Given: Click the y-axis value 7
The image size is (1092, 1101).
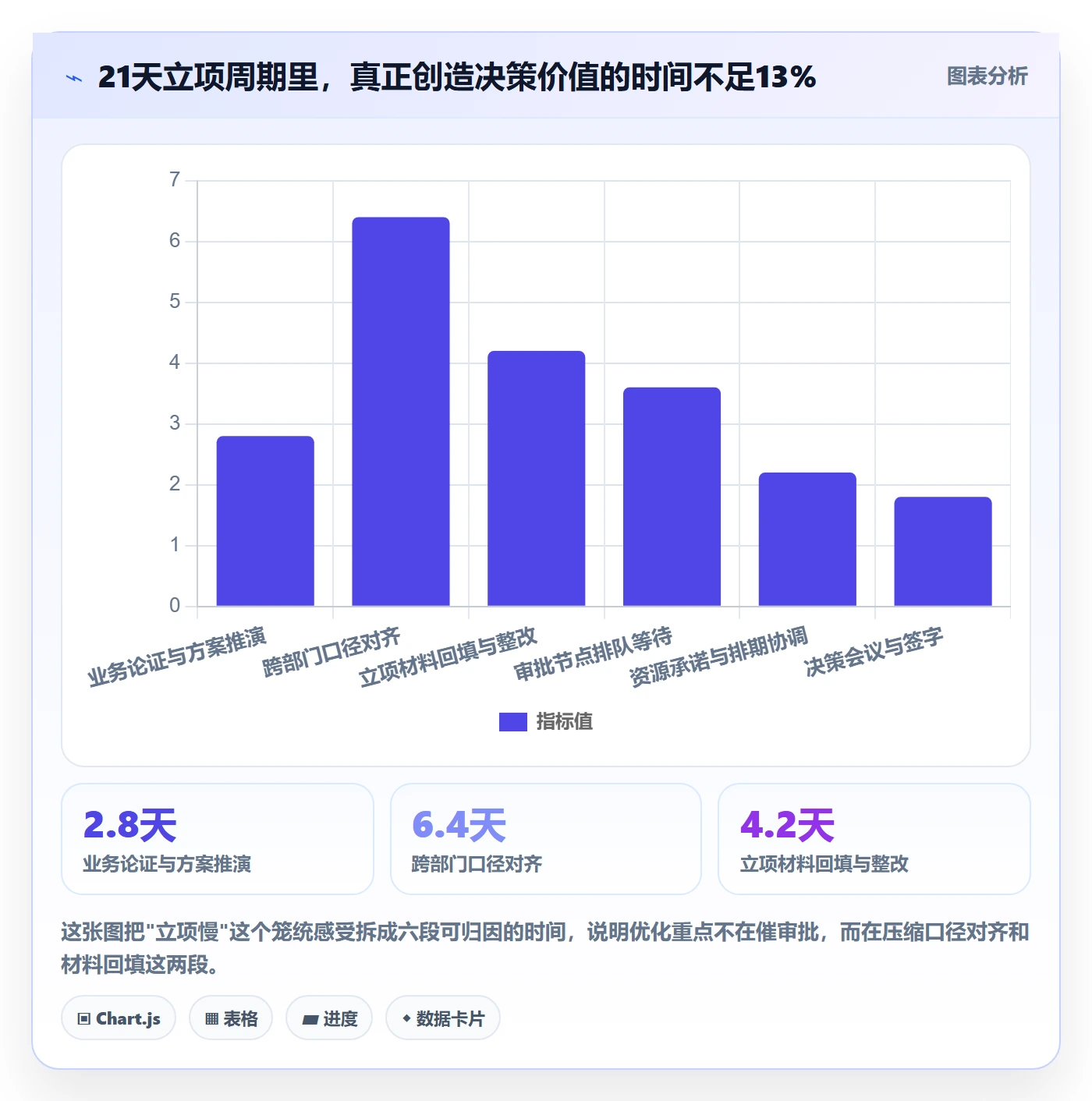Looking at the screenshot, I should (175, 180).
